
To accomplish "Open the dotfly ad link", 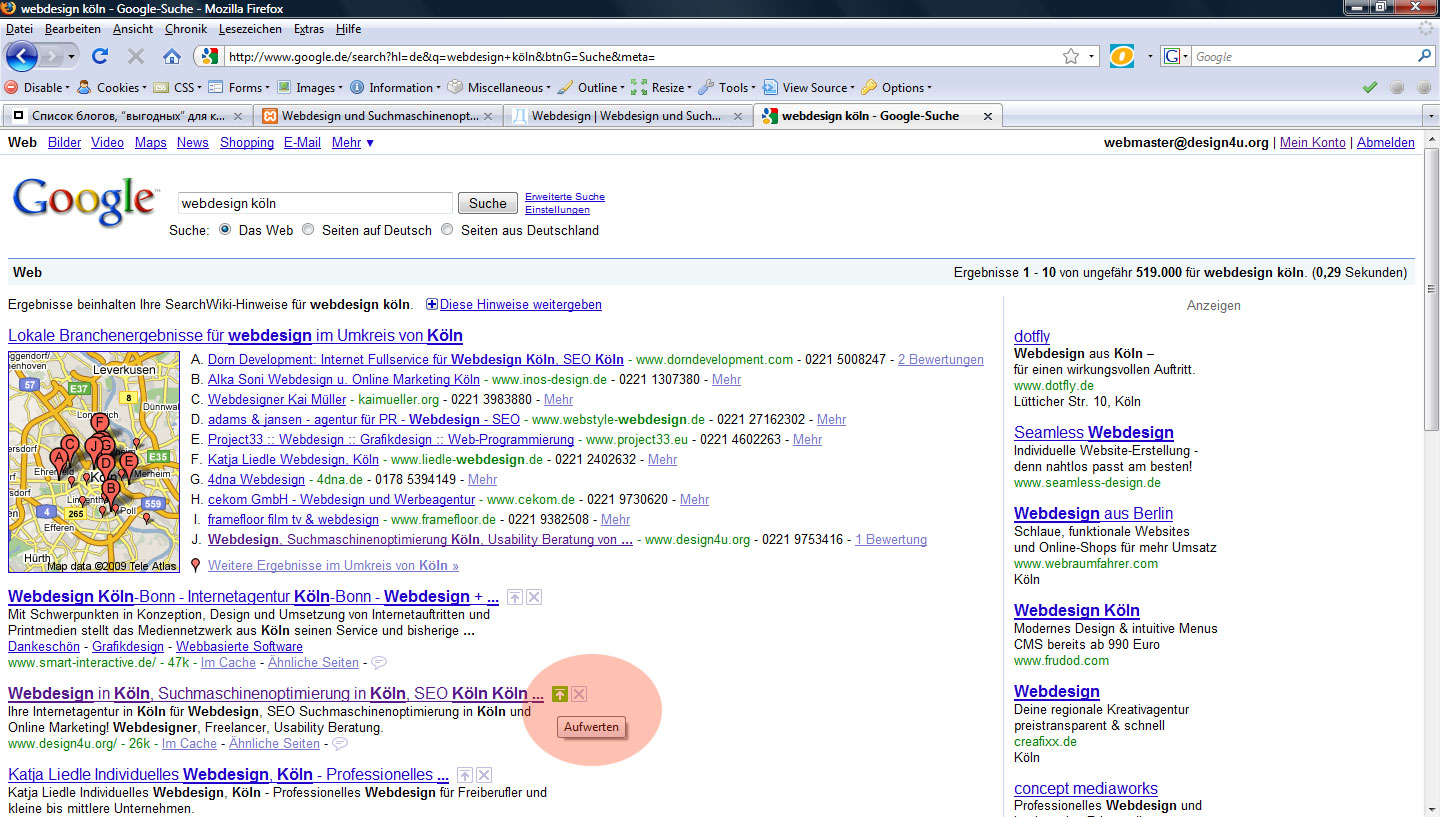I will [1032, 337].
